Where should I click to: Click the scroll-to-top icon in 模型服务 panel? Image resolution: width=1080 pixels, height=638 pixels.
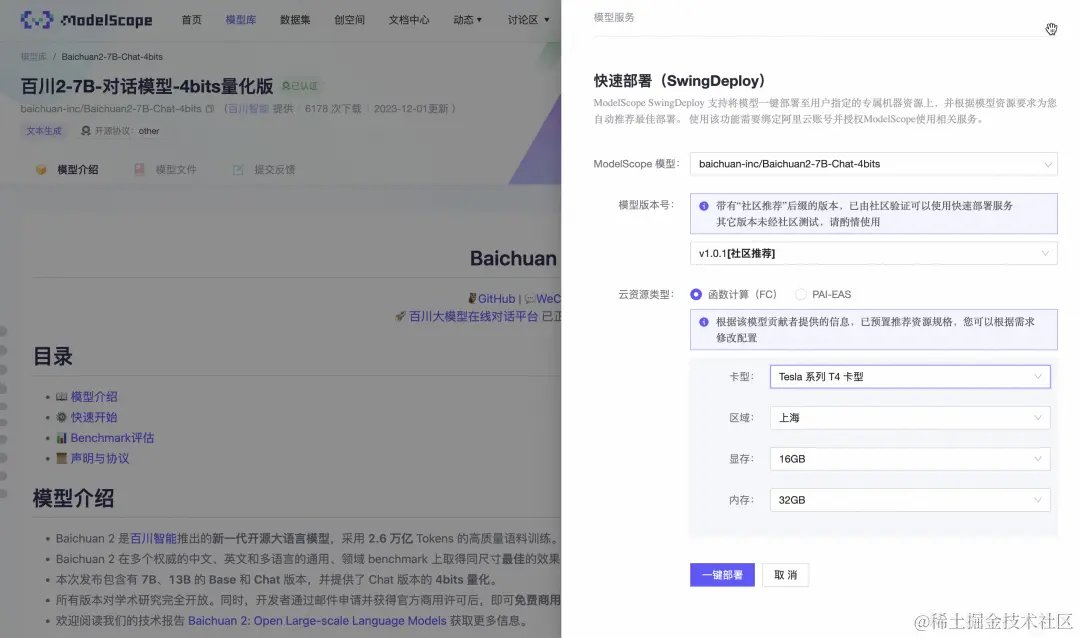[1051, 29]
